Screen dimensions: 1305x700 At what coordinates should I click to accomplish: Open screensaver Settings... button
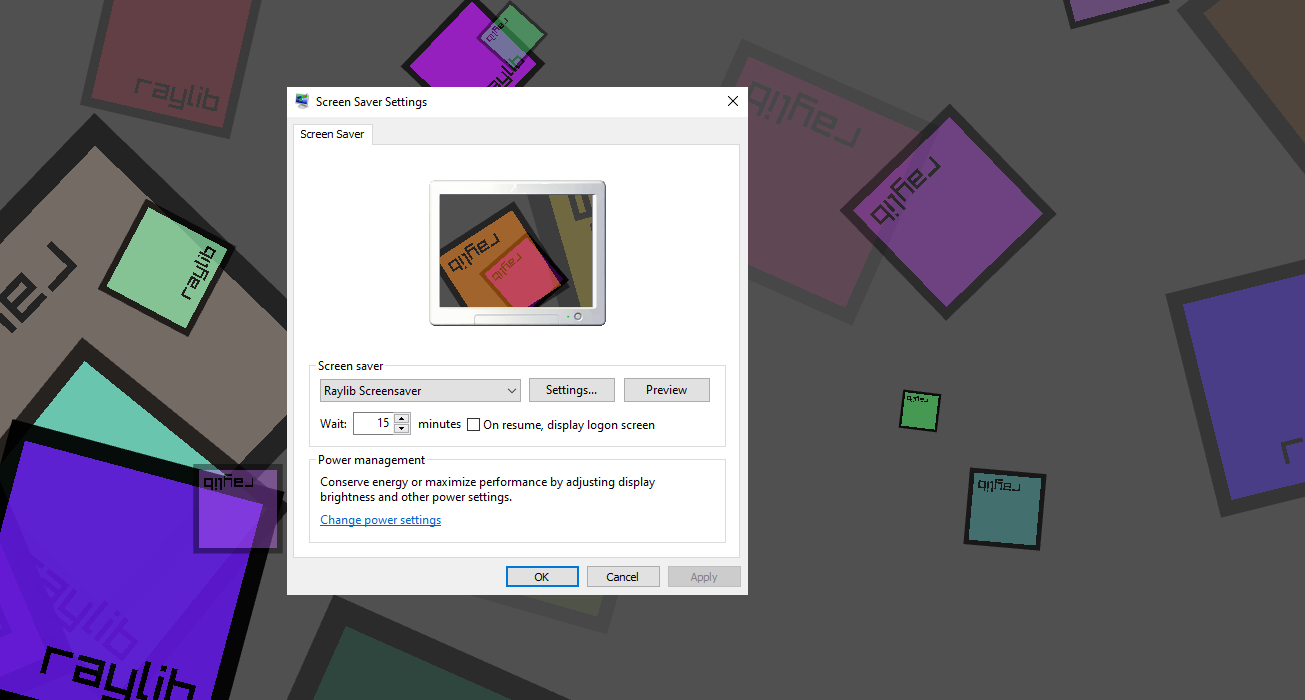click(x=571, y=390)
